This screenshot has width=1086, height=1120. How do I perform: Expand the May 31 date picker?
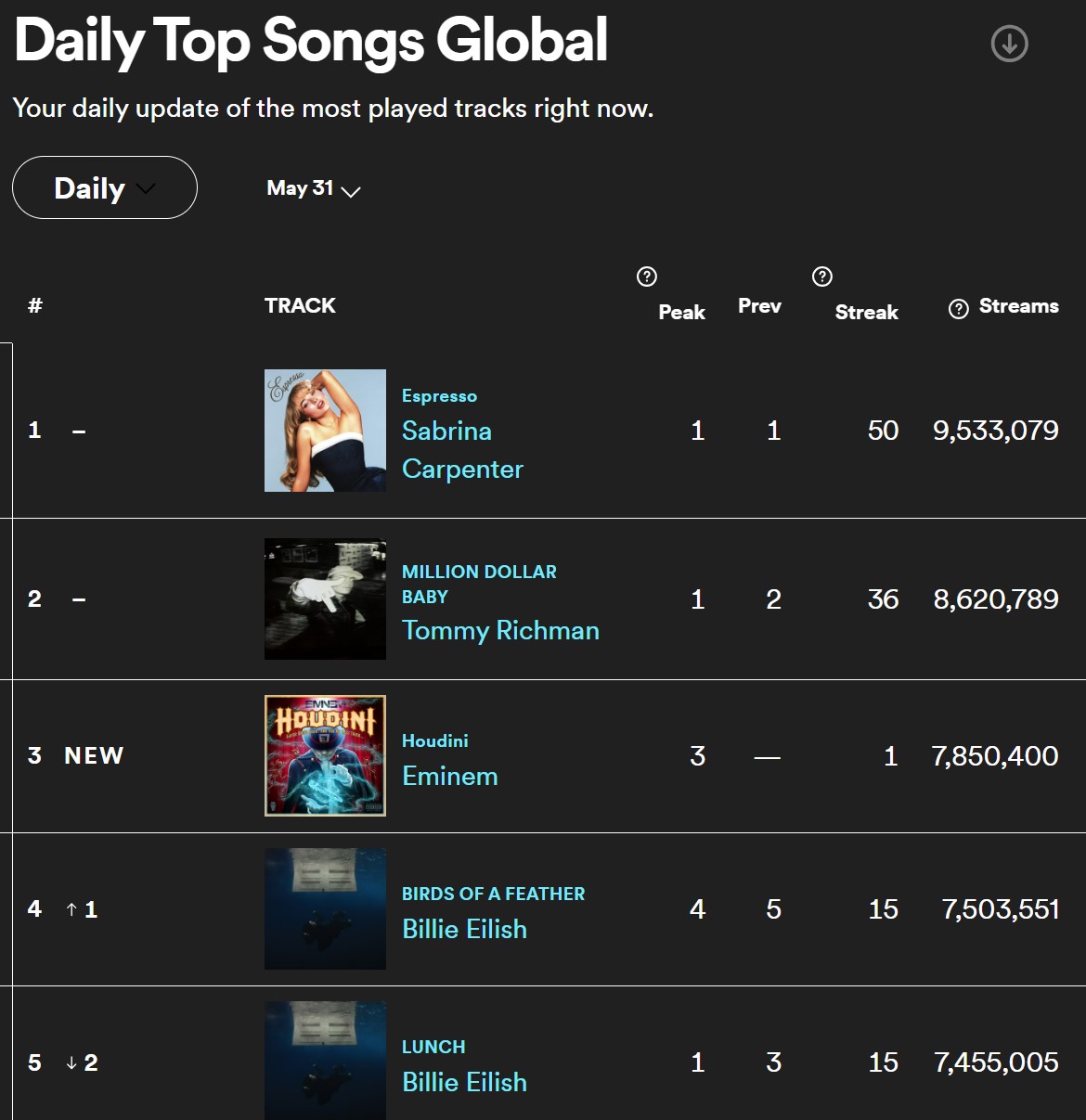pos(313,189)
